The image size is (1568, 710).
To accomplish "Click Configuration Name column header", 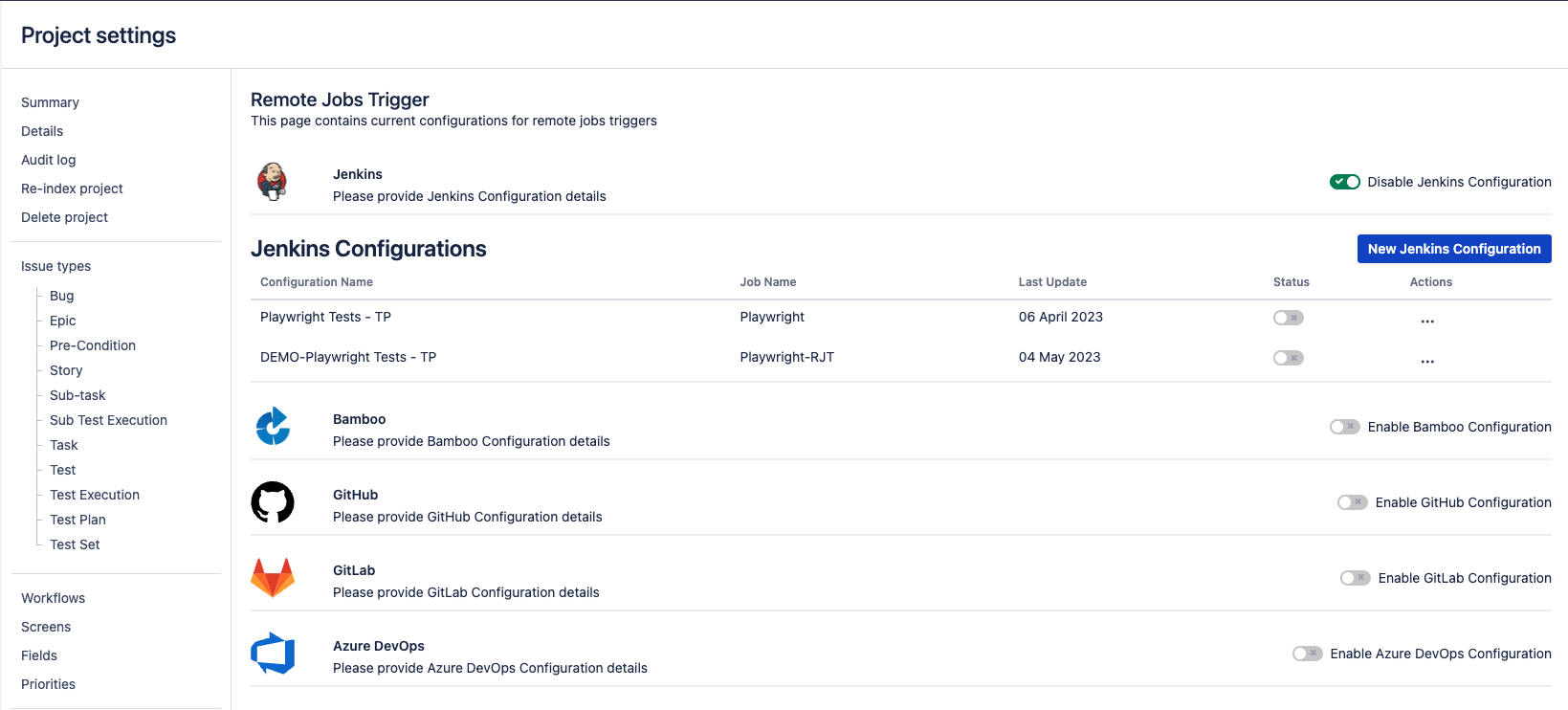I will click(317, 282).
